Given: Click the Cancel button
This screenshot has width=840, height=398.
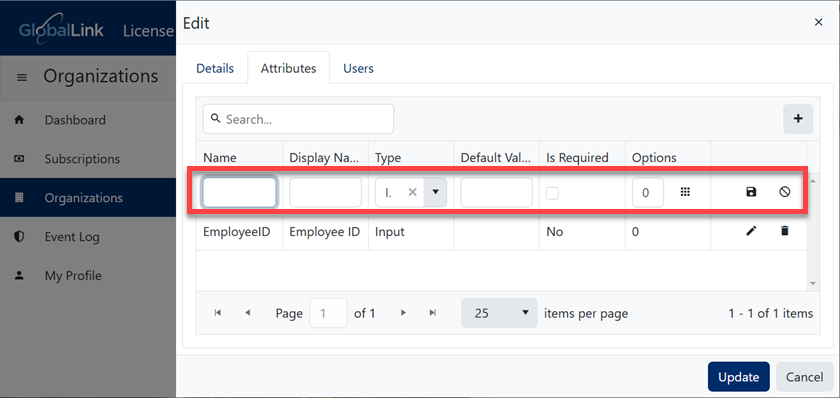Looking at the screenshot, I should 804,377.
